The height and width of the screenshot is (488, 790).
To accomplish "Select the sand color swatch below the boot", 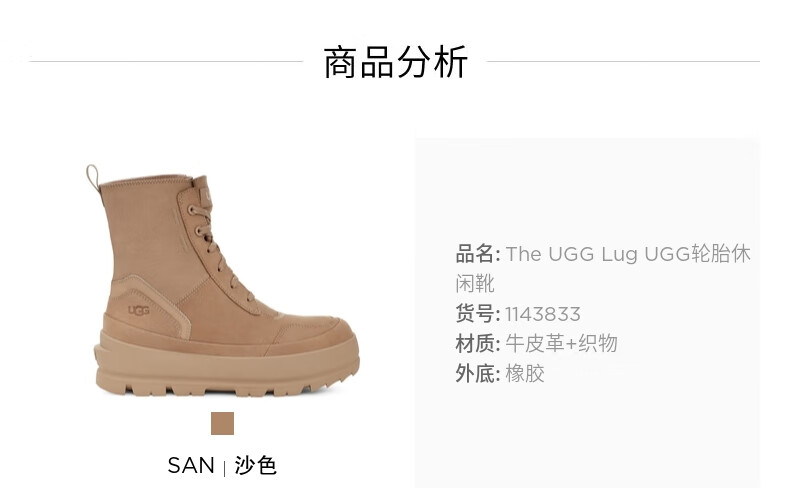I will (x=222, y=424).
